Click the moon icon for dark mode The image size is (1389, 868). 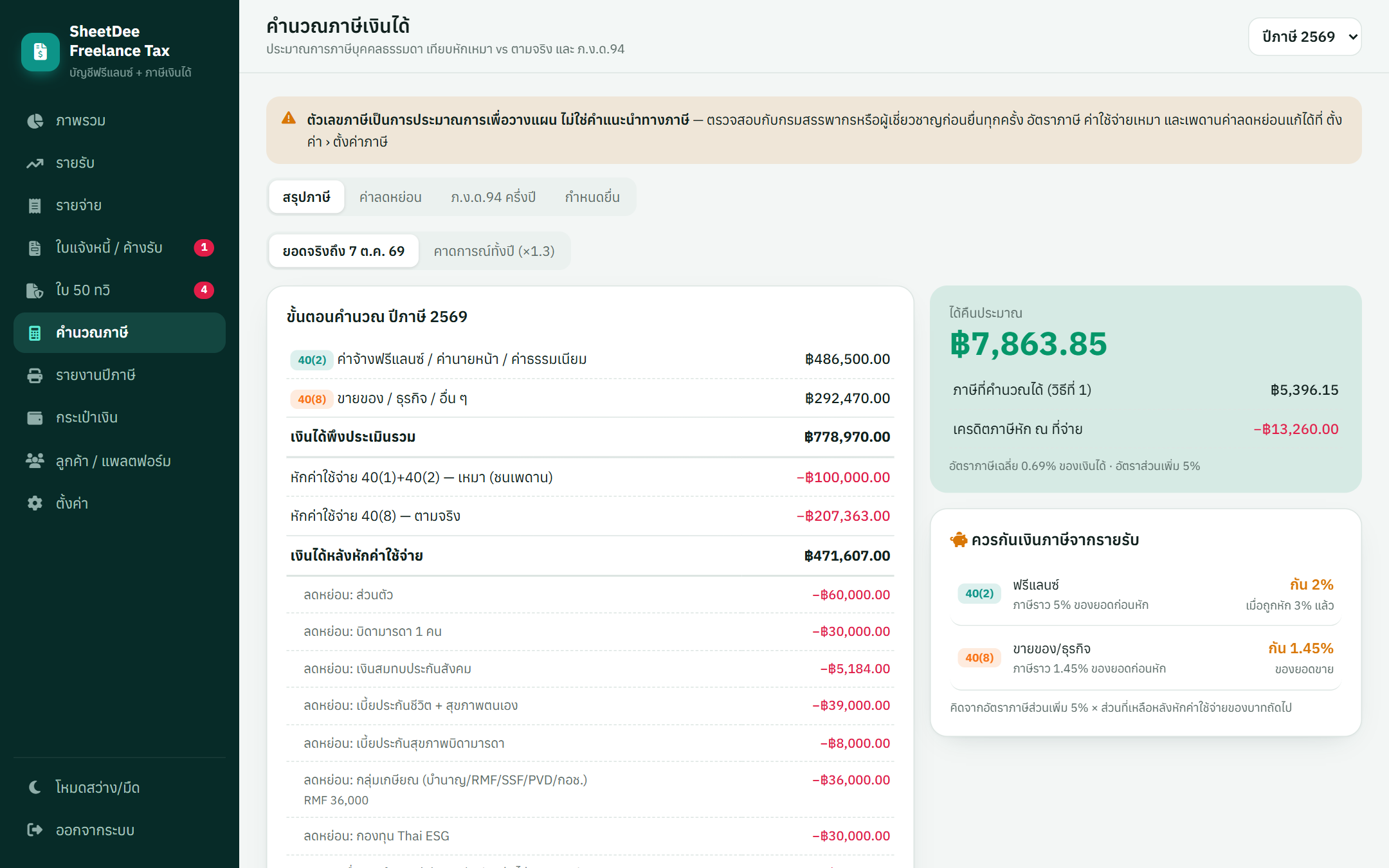point(35,787)
